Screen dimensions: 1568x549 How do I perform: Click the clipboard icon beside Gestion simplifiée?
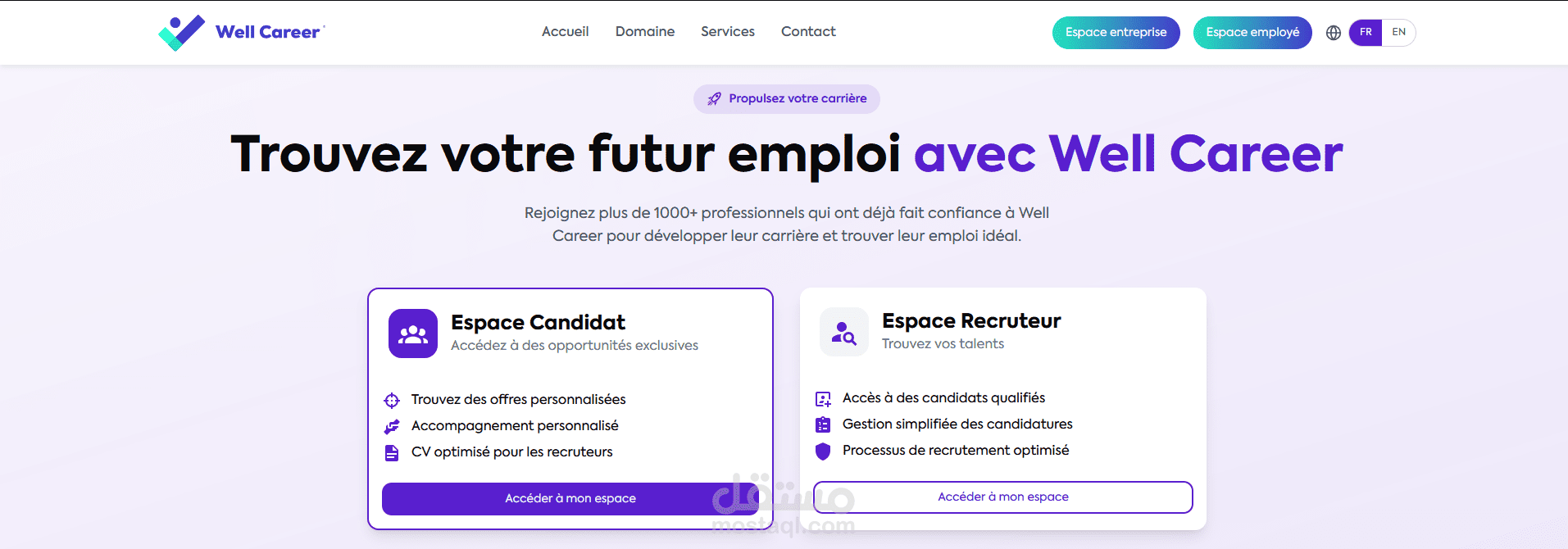[x=823, y=424]
